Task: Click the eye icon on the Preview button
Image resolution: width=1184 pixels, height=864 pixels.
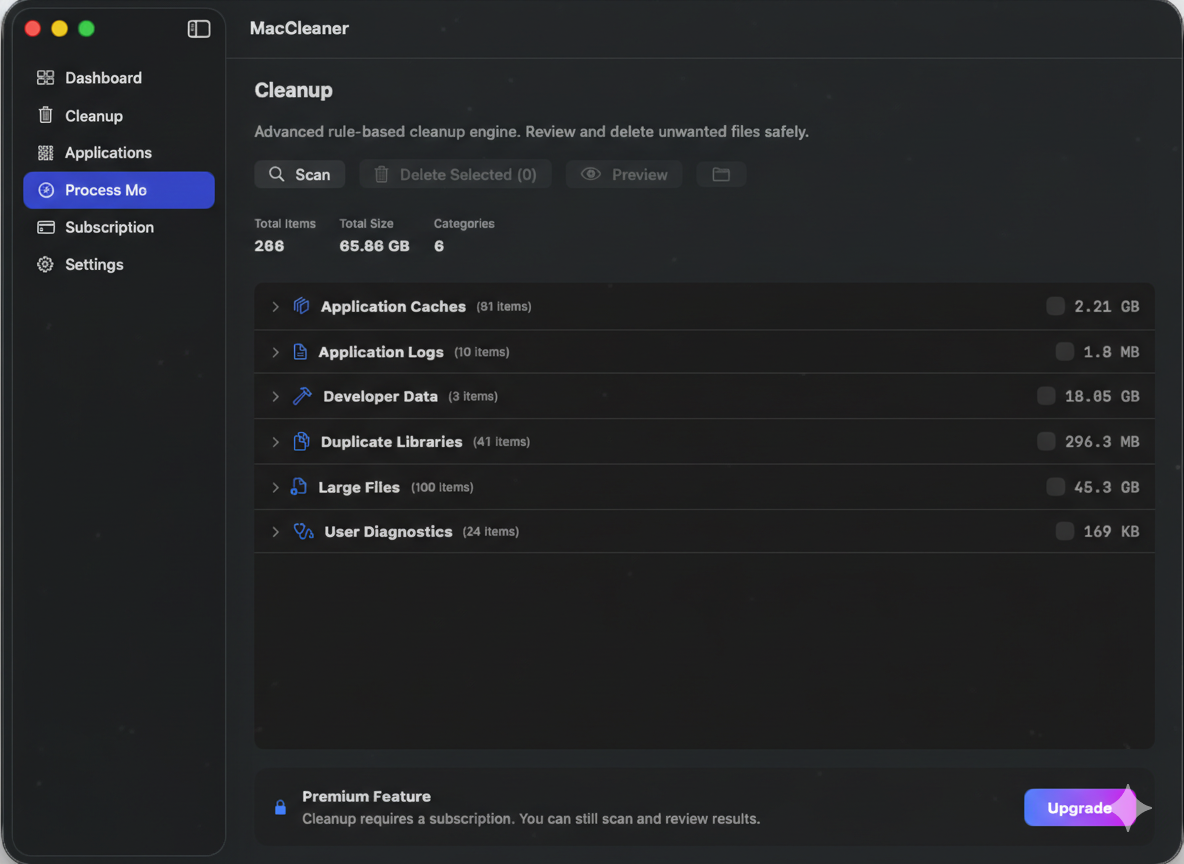Action: tap(590, 174)
